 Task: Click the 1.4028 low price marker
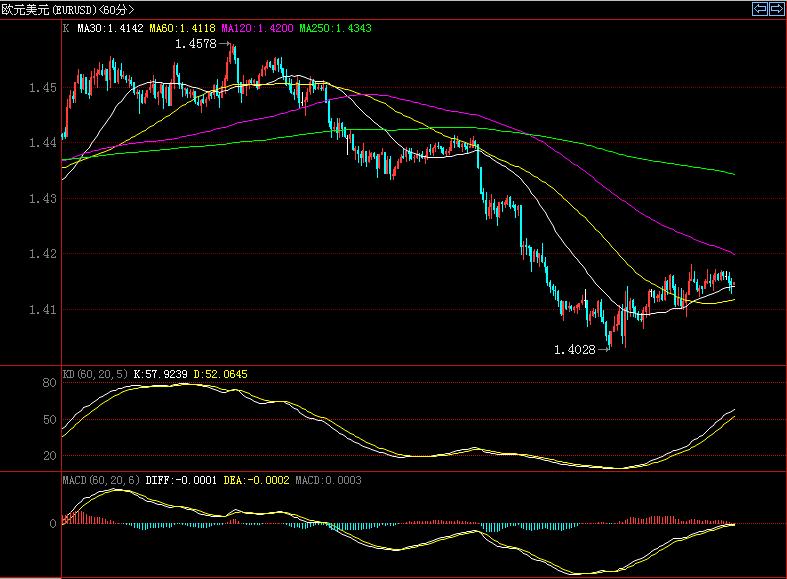pos(575,349)
